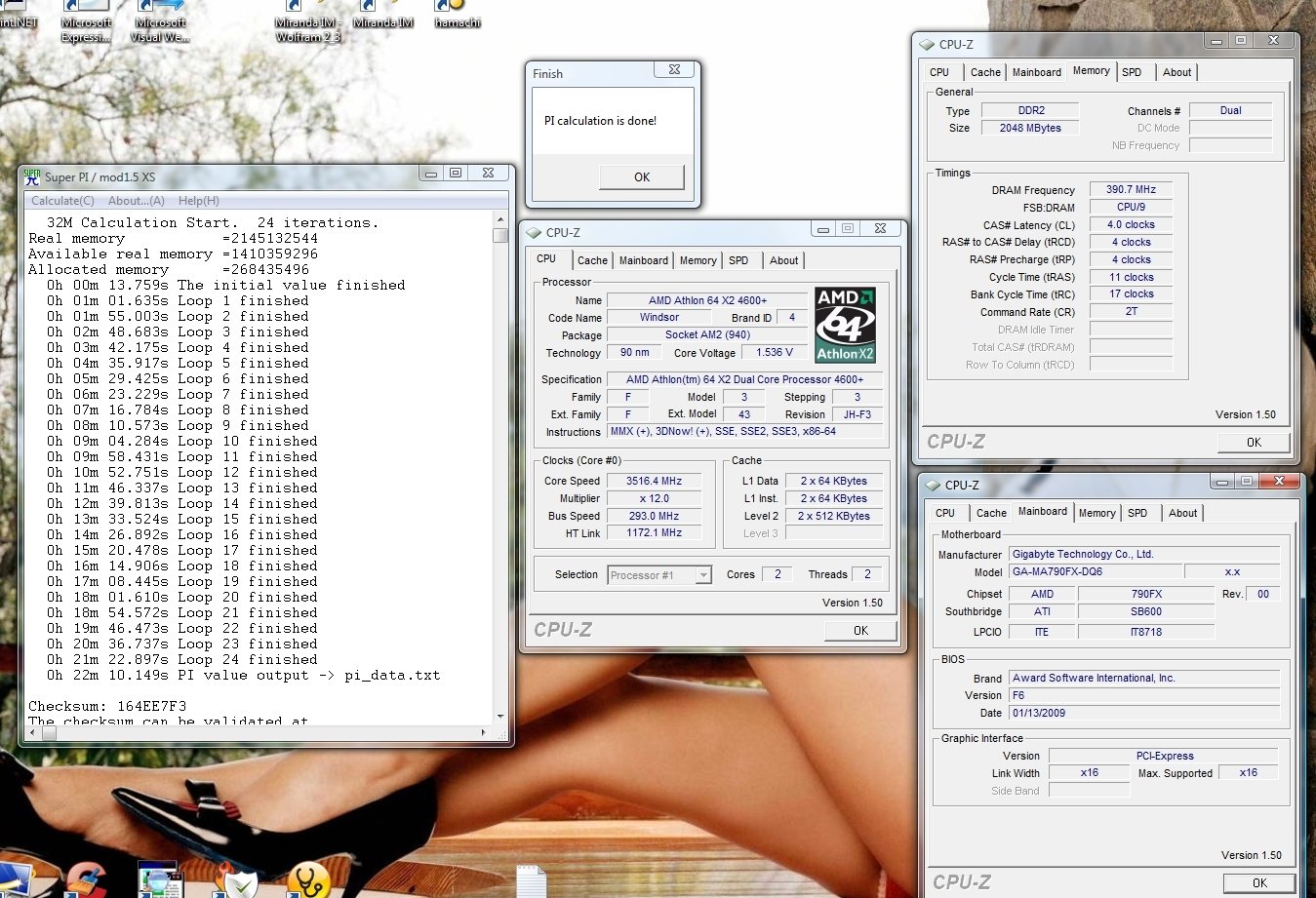
Task: Click the Super PI horizontal scroll right arrow
Action: 484,732
